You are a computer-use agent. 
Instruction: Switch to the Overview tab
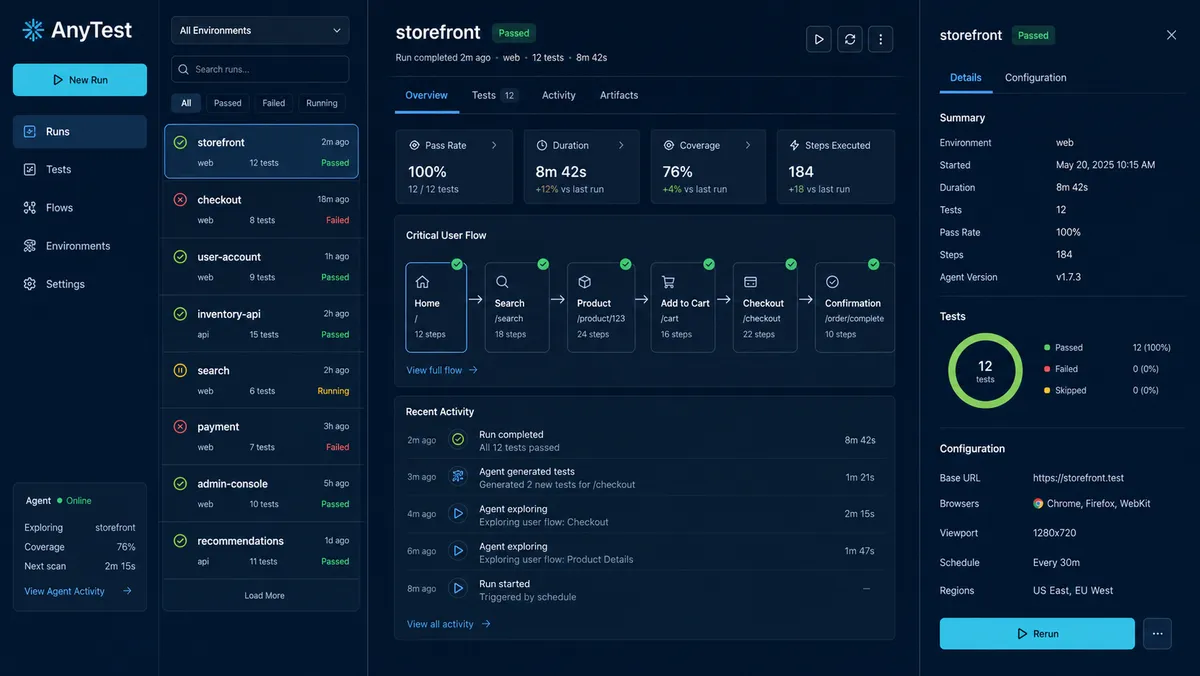(x=426, y=95)
